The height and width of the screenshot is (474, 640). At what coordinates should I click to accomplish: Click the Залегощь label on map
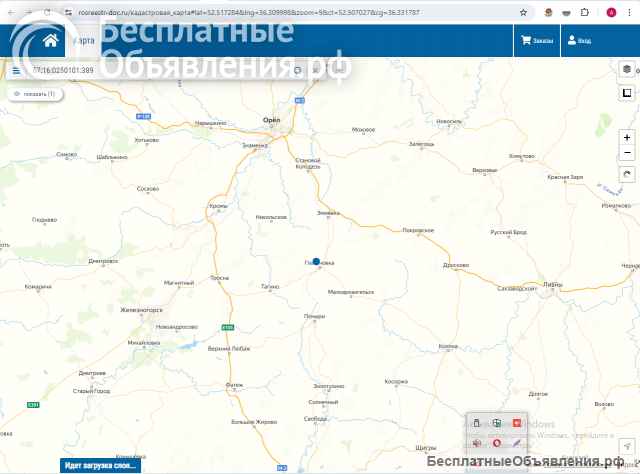[421, 144]
